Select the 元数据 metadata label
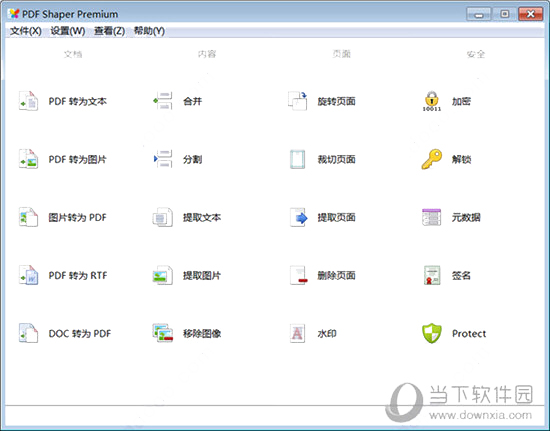The image size is (550, 431). pyautogui.click(x=466, y=217)
